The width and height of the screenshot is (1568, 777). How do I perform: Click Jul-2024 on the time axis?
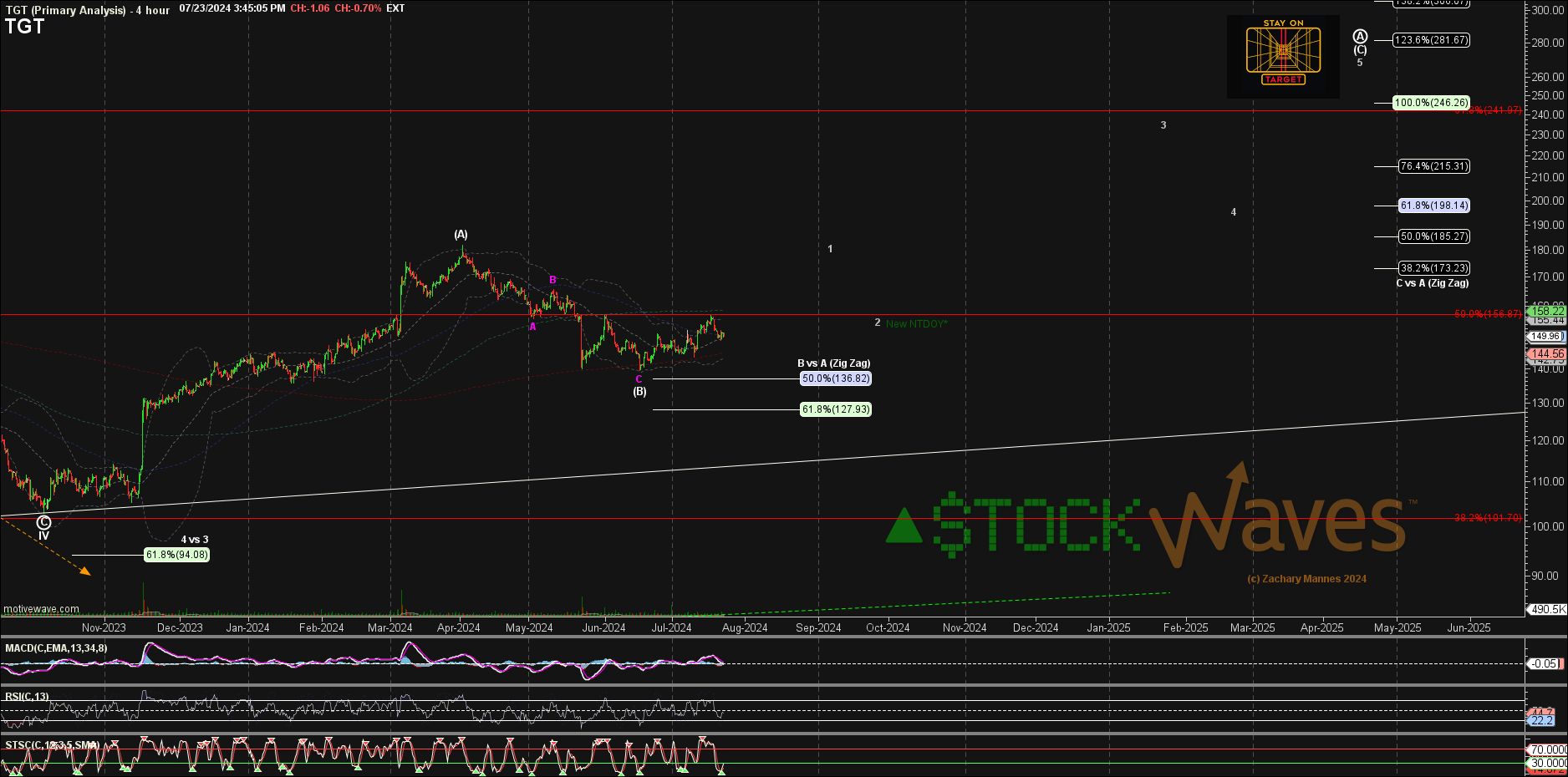pos(671,627)
